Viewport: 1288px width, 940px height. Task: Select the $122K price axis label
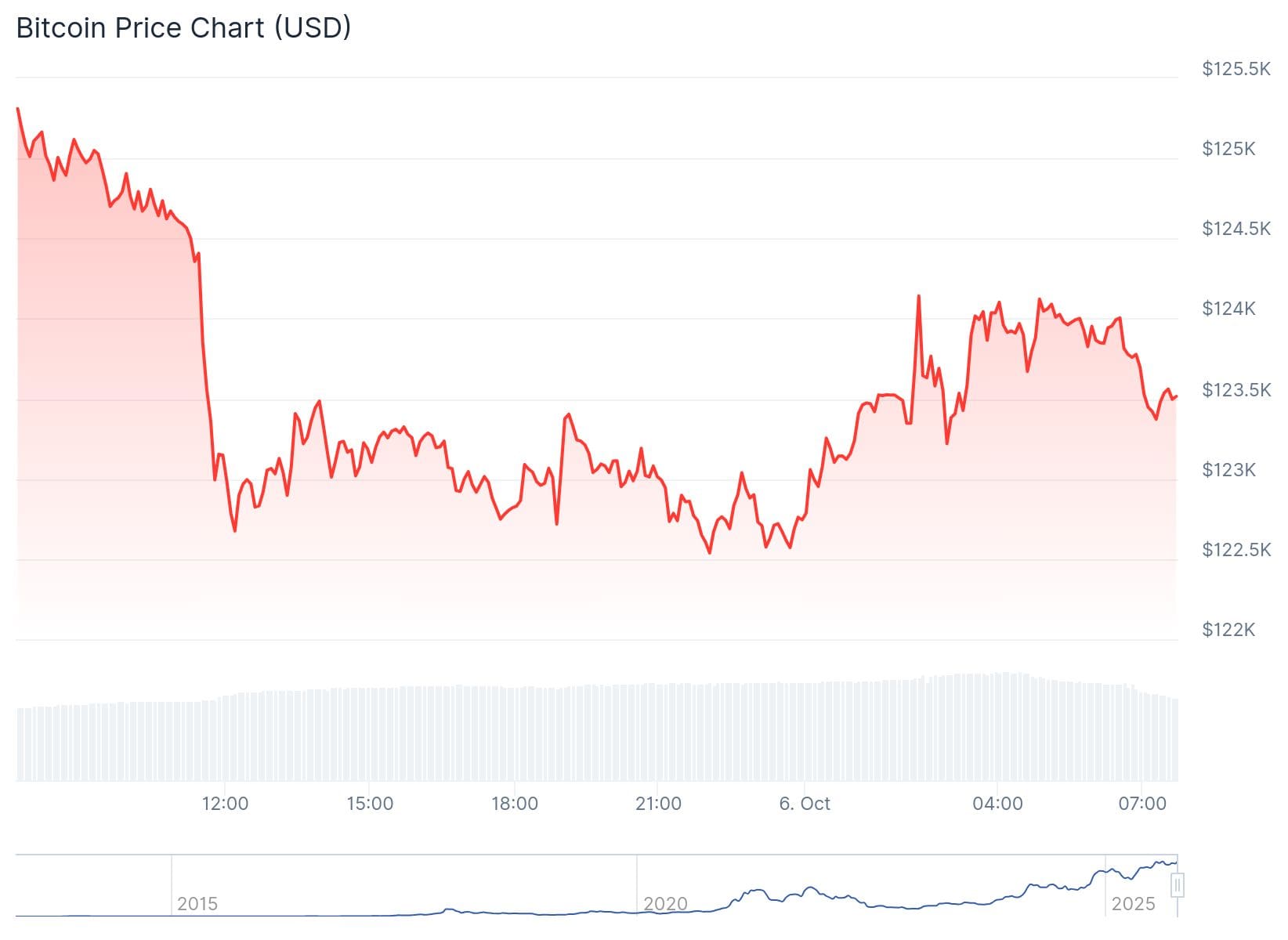[1228, 630]
